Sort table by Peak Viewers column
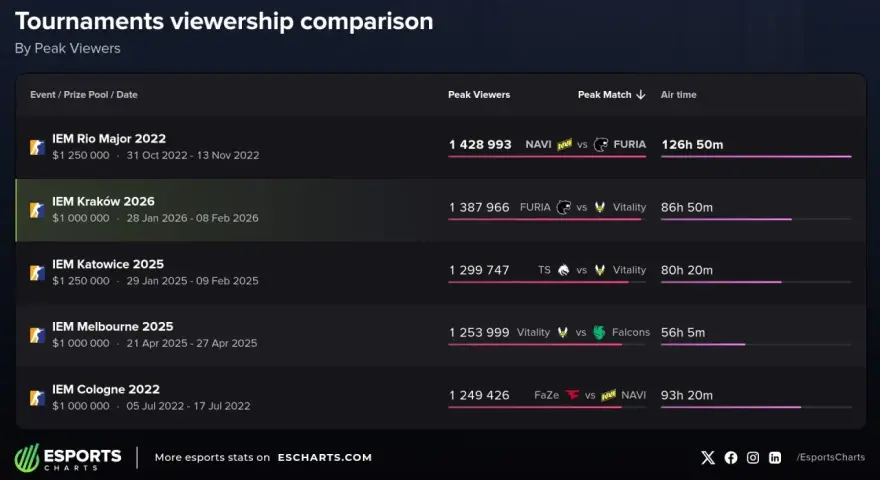This screenshot has height=480, width=880. click(479, 95)
